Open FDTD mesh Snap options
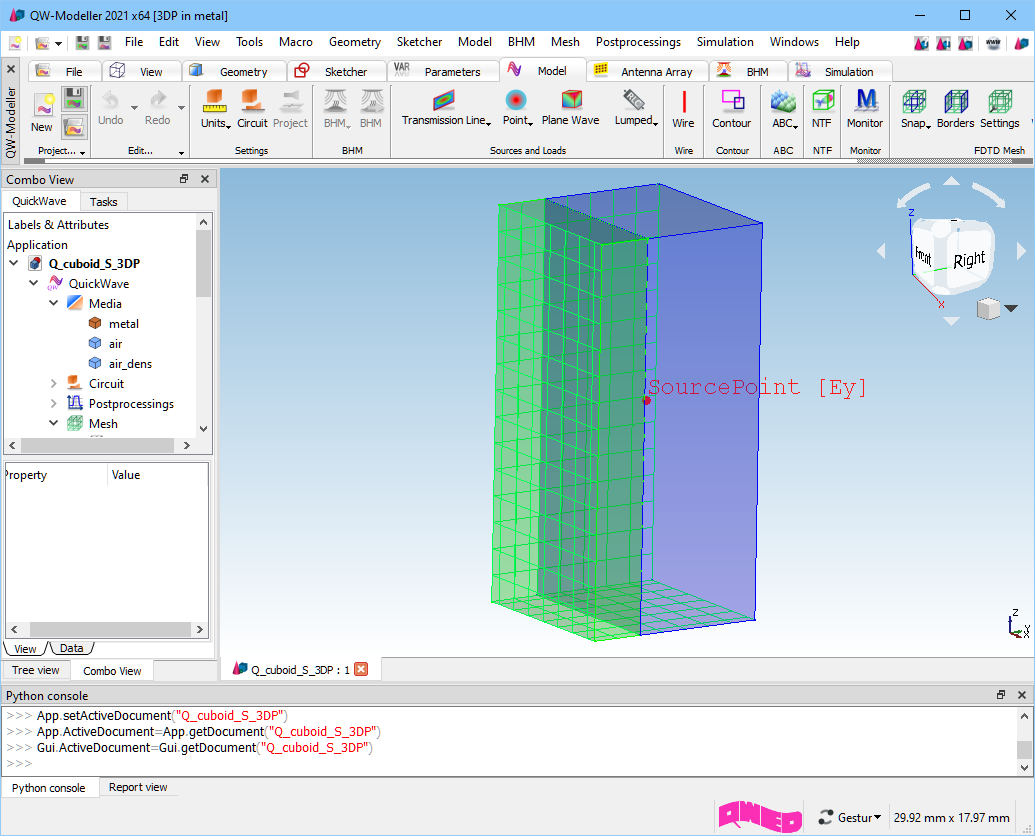The image size is (1035, 836). click(915, 110)
